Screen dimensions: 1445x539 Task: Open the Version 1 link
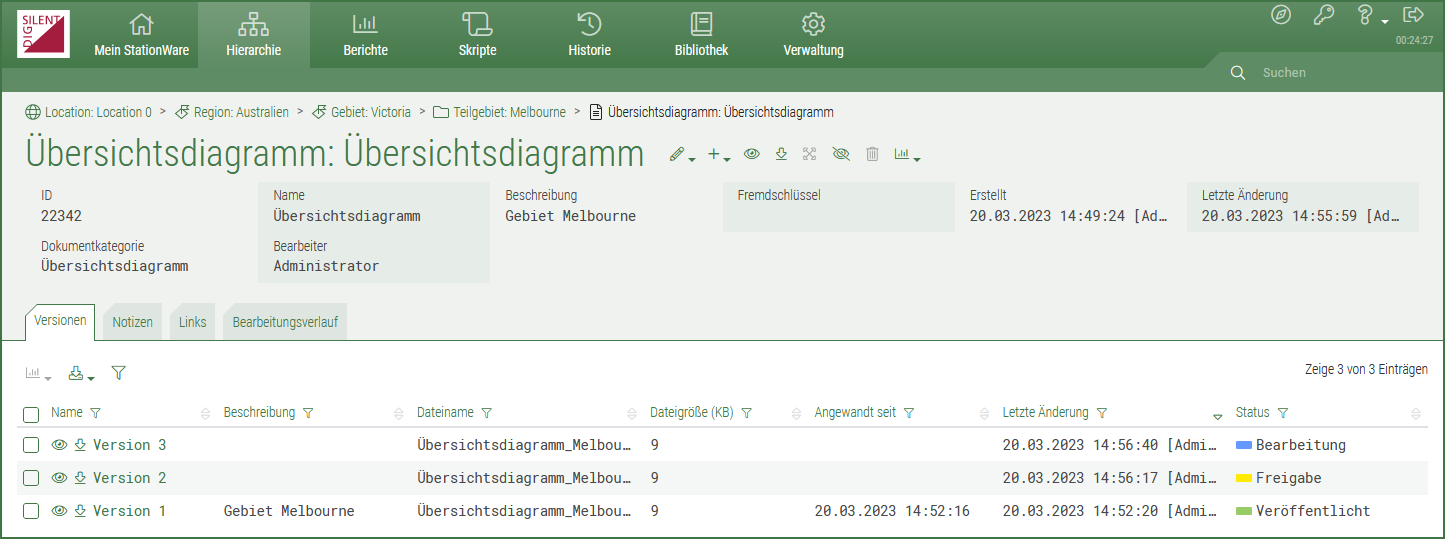pyautogui.click(x=129, y=511)
